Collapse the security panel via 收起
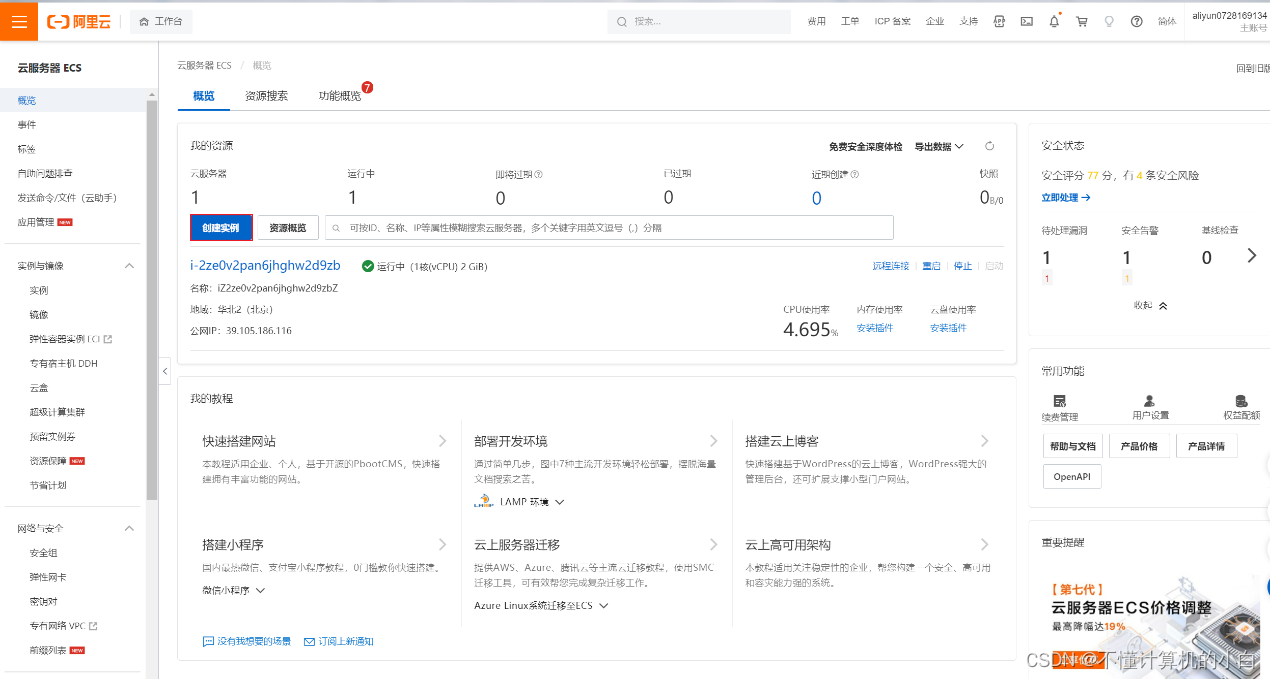 click(1150, 305)
